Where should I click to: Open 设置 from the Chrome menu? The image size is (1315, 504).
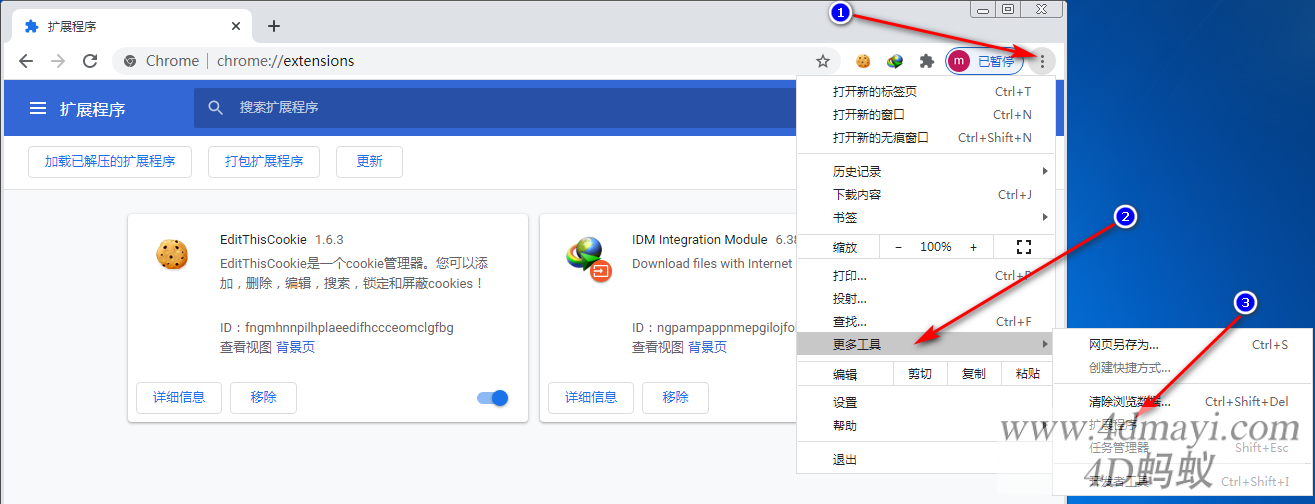pyautogui.click(x=925, y=402)
